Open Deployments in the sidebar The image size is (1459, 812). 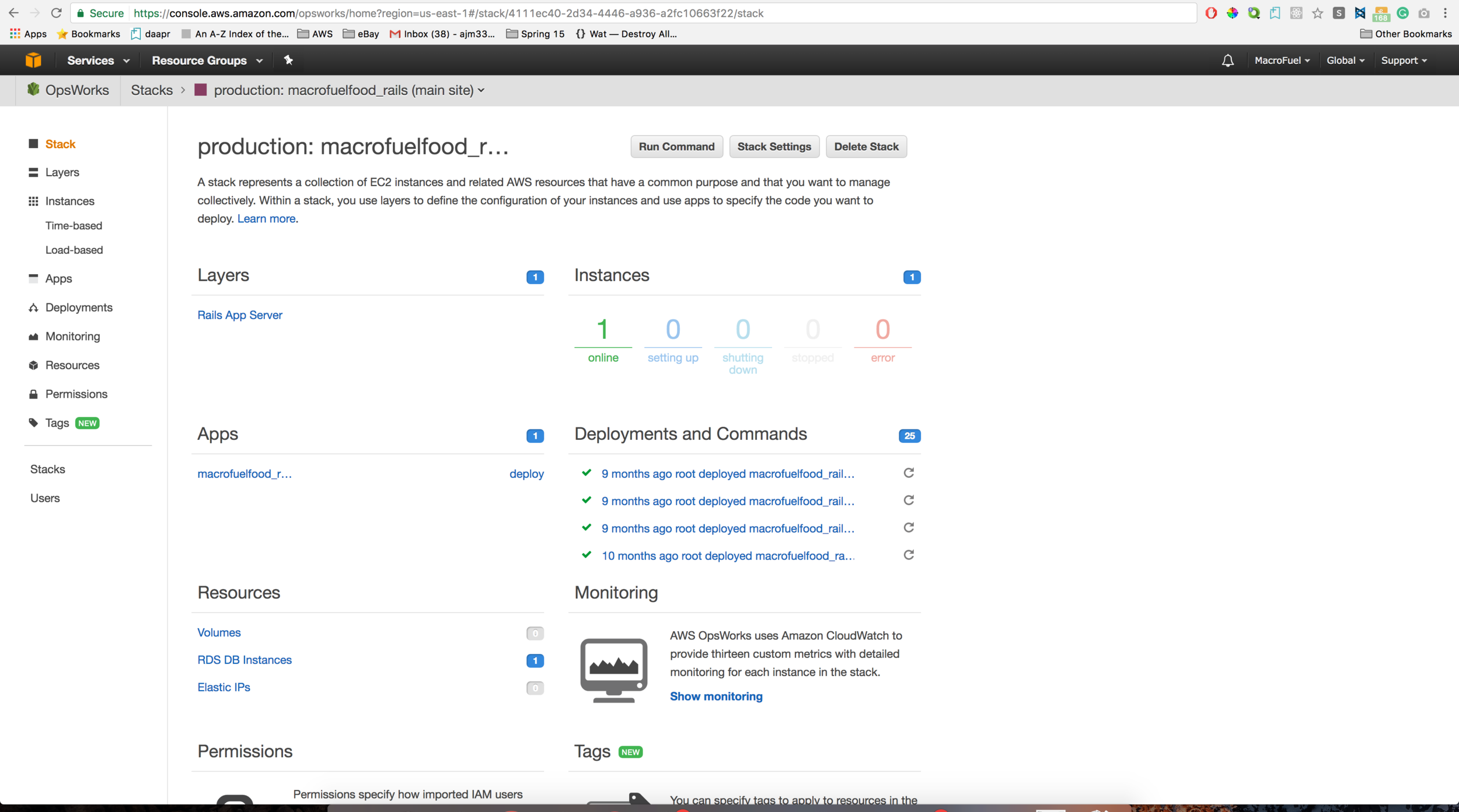coord(79,307)
